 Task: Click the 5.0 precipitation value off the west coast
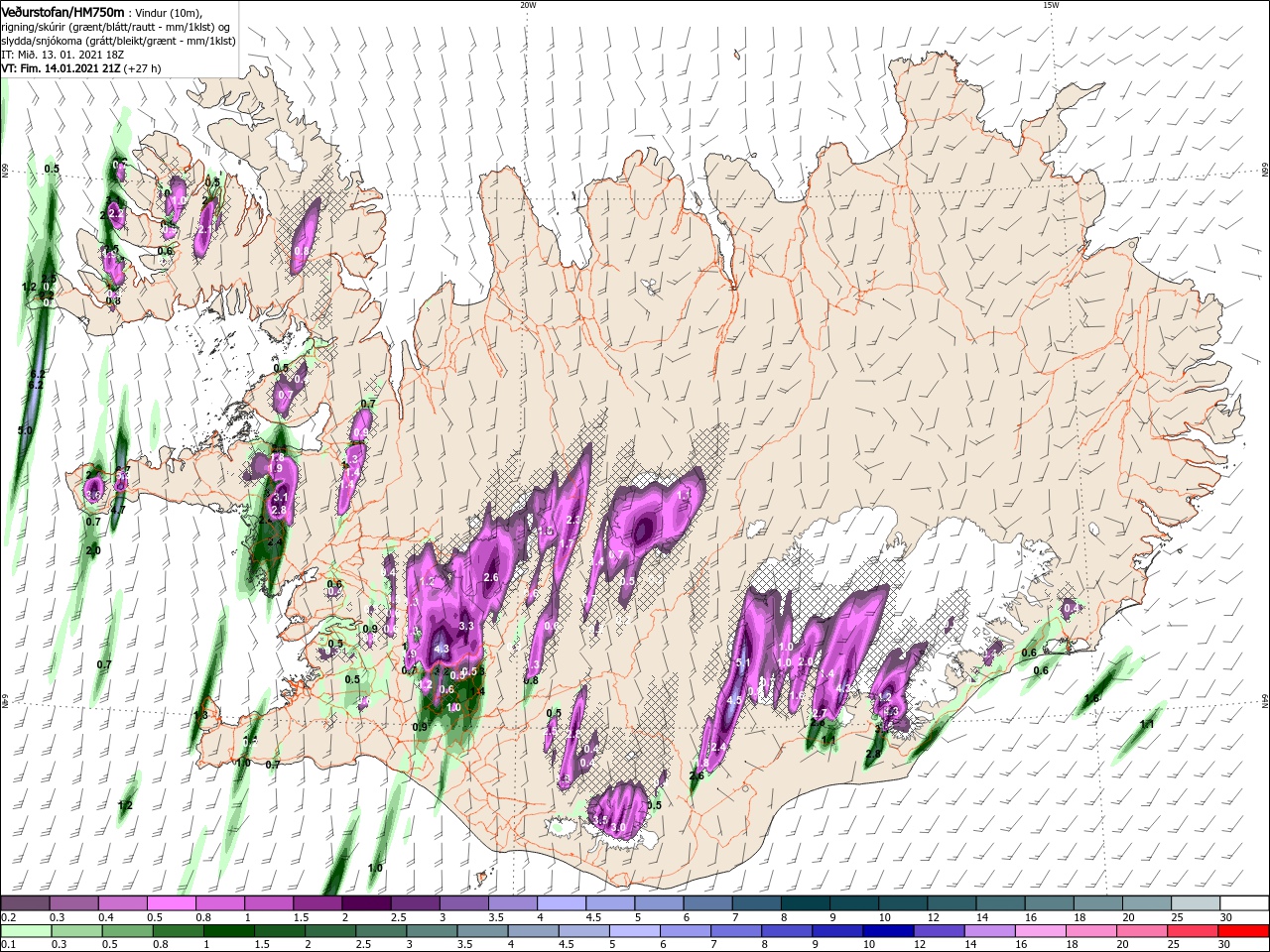pyautogui.click(x=25, y=430)
